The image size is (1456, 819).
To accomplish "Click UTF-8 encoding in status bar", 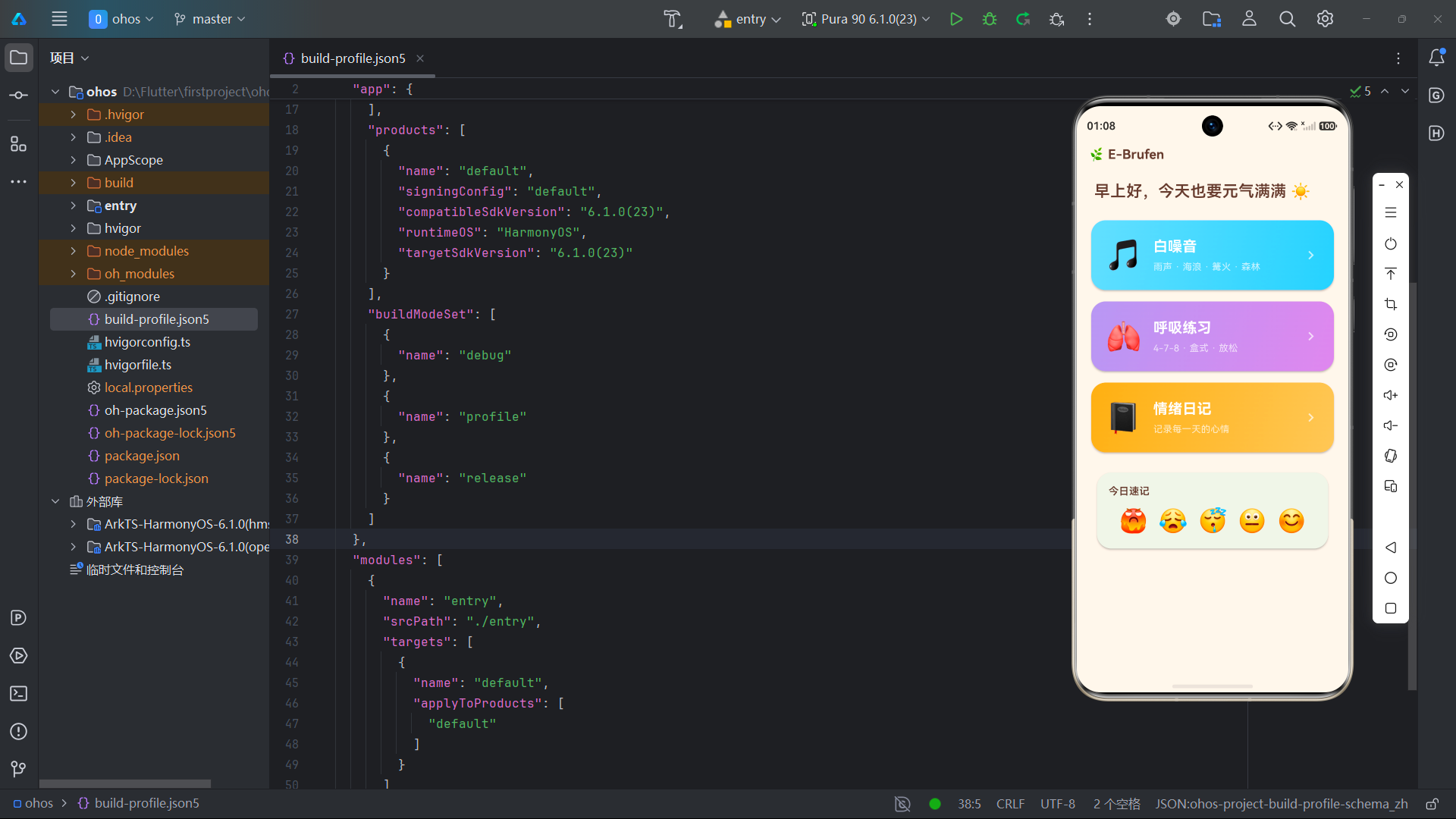I will [x=1057, y=804].
